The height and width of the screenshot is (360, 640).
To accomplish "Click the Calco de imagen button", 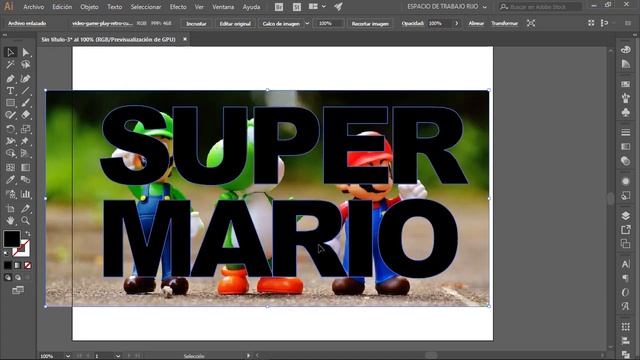I will [281, 24].
